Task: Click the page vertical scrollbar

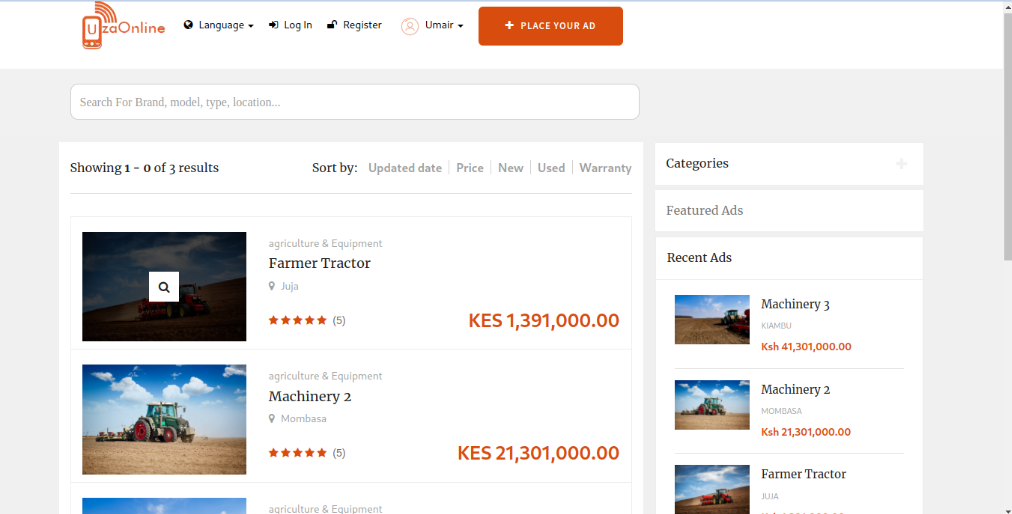Action: tap(1007, 136)
